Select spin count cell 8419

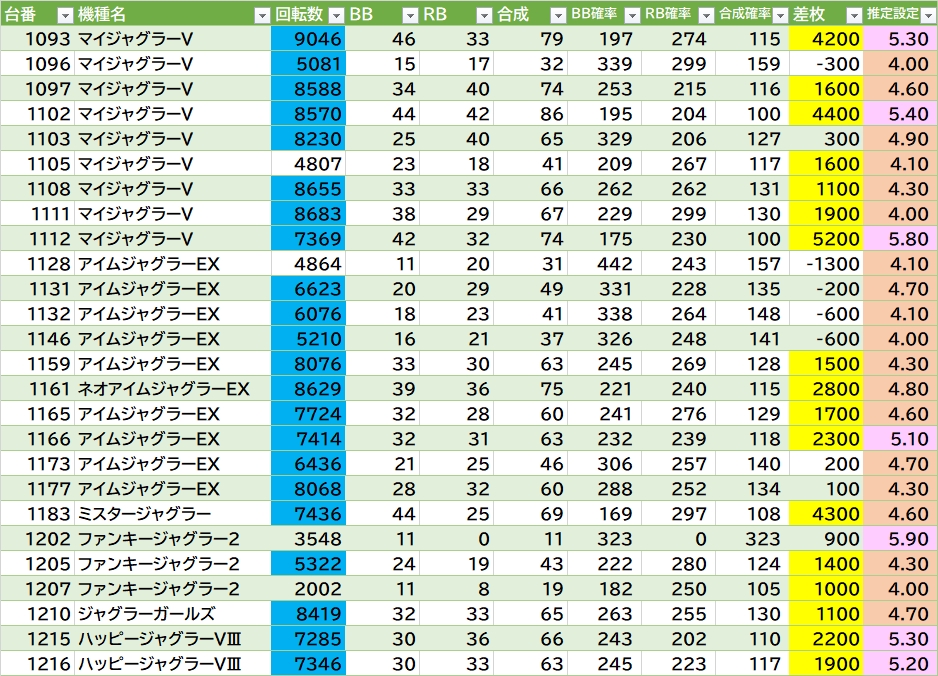308,614
